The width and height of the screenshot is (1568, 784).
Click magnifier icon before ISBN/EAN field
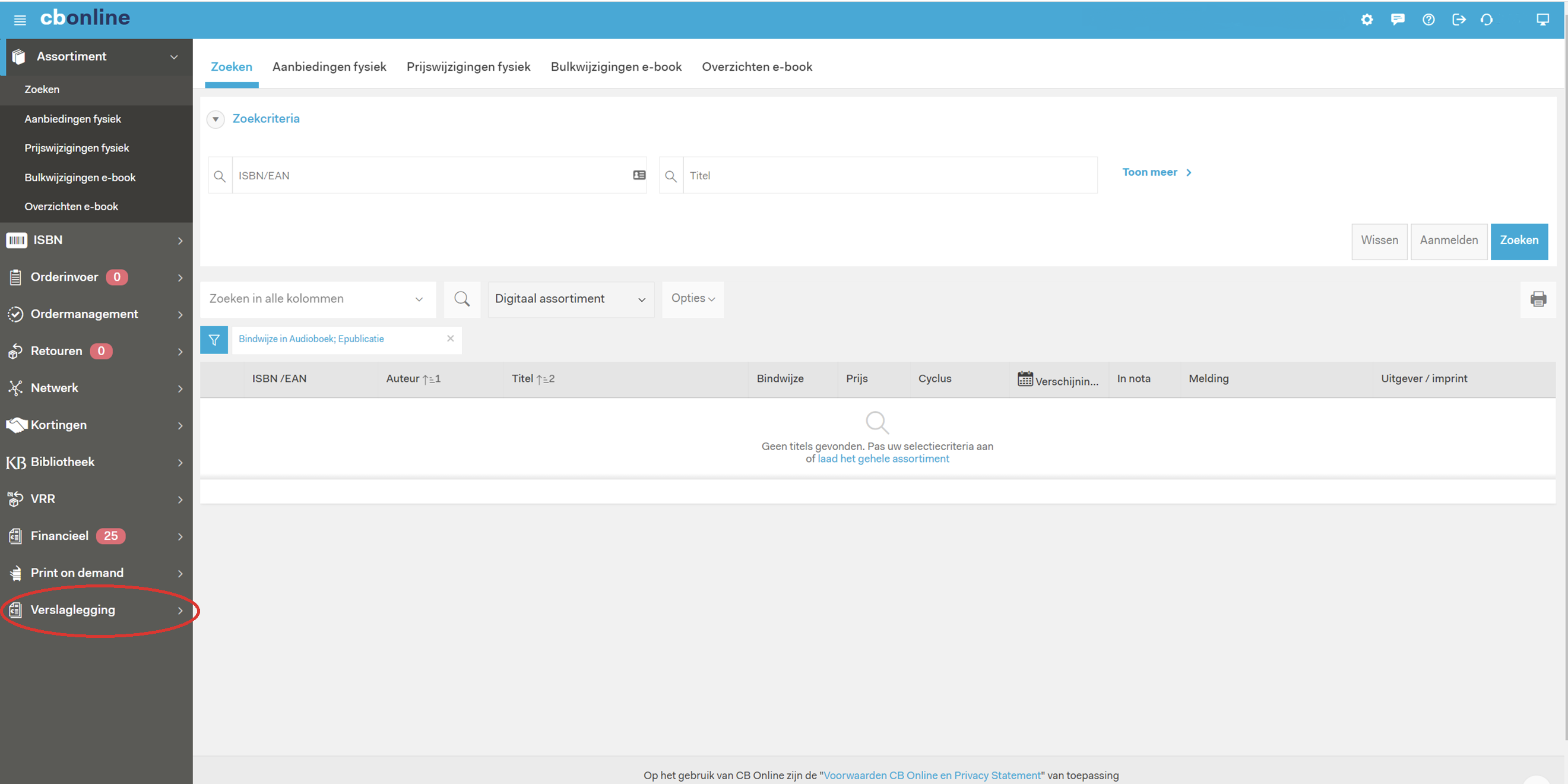point(220,176)
